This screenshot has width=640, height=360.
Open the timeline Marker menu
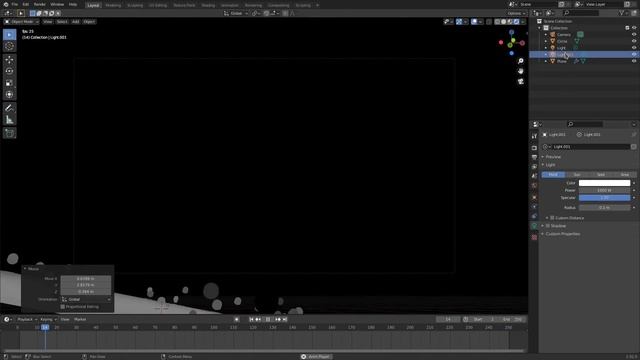80,319
